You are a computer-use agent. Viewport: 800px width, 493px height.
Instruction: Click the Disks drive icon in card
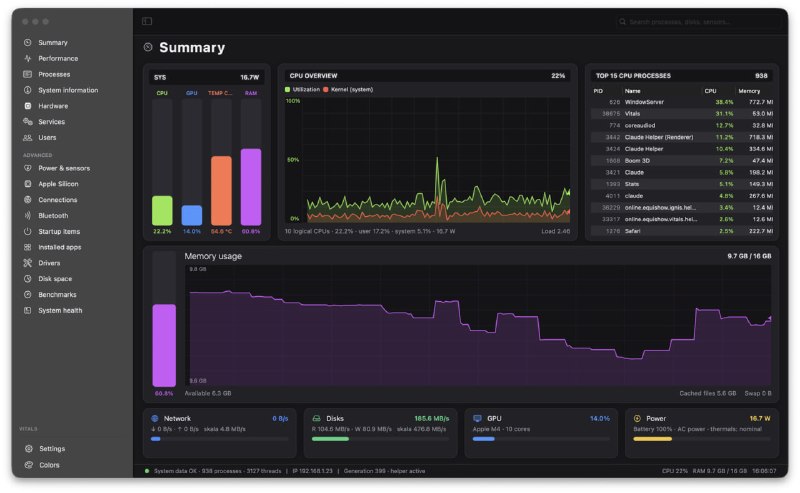(316, 418)
